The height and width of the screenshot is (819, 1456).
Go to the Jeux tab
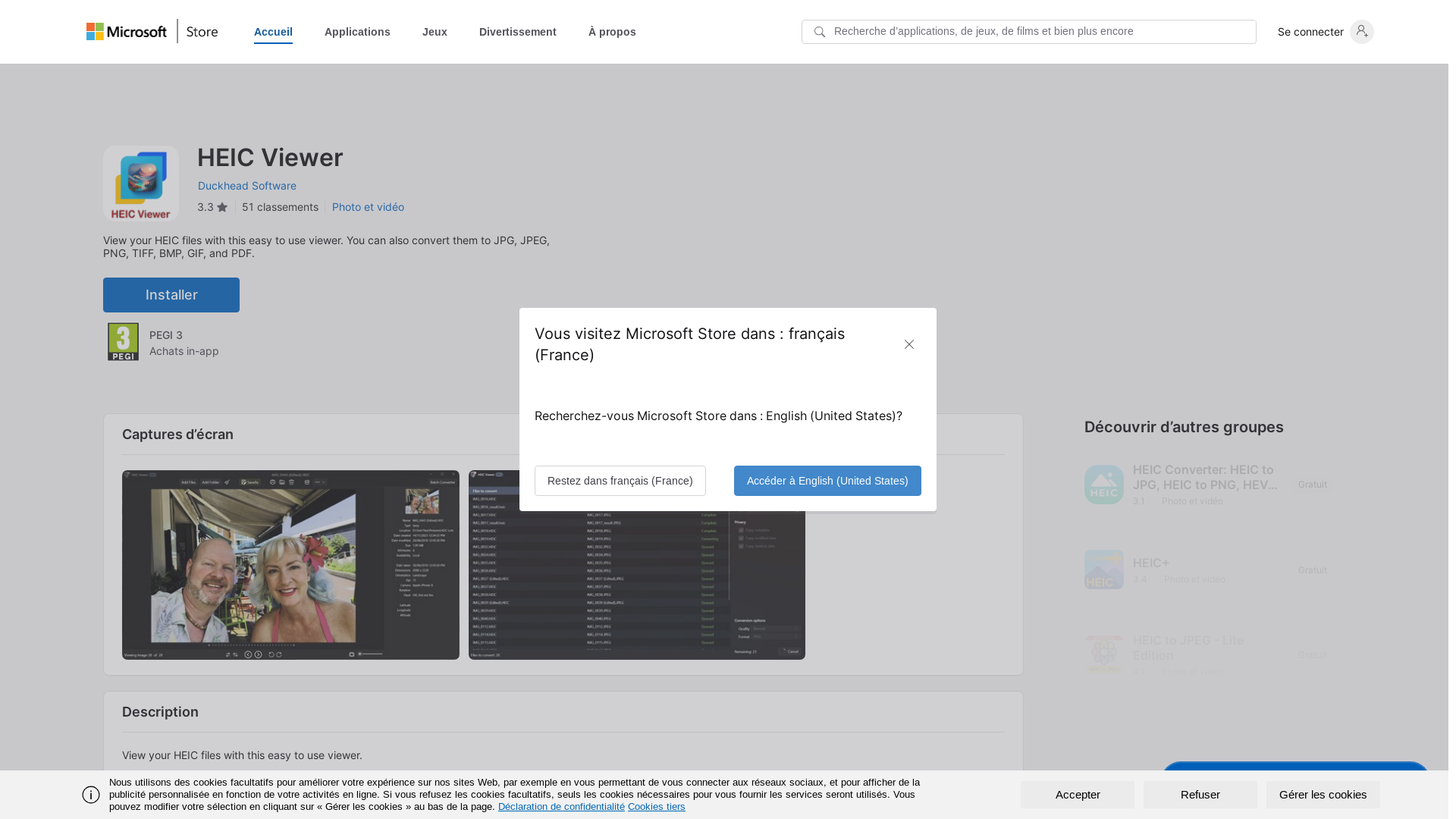[x=435, y=32]
